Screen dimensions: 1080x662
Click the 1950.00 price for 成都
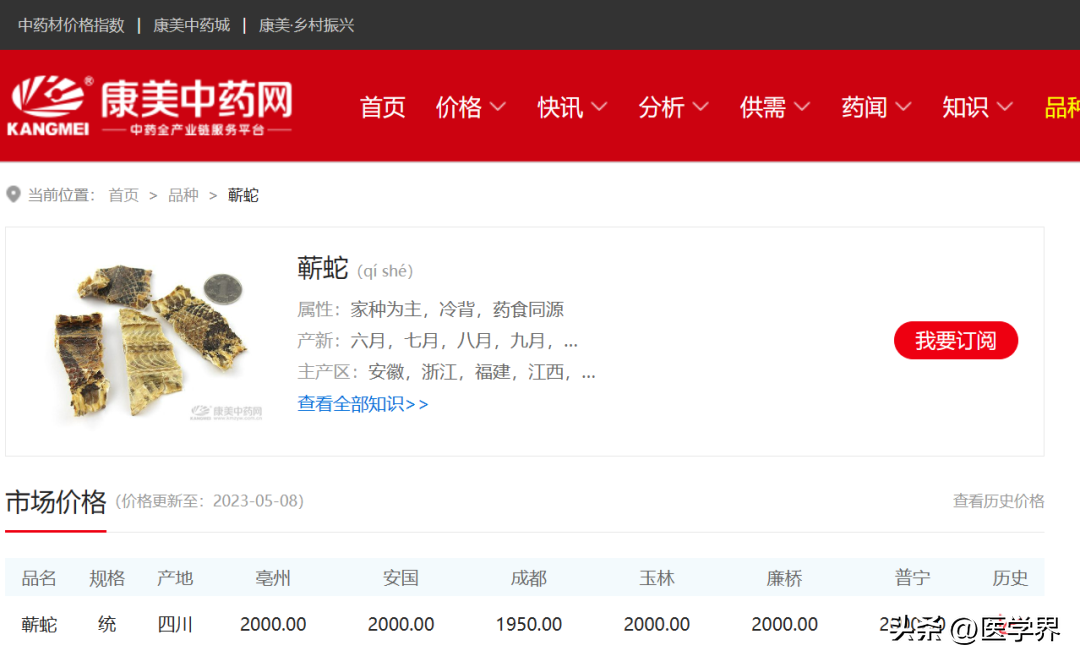(x=529, y=624)
